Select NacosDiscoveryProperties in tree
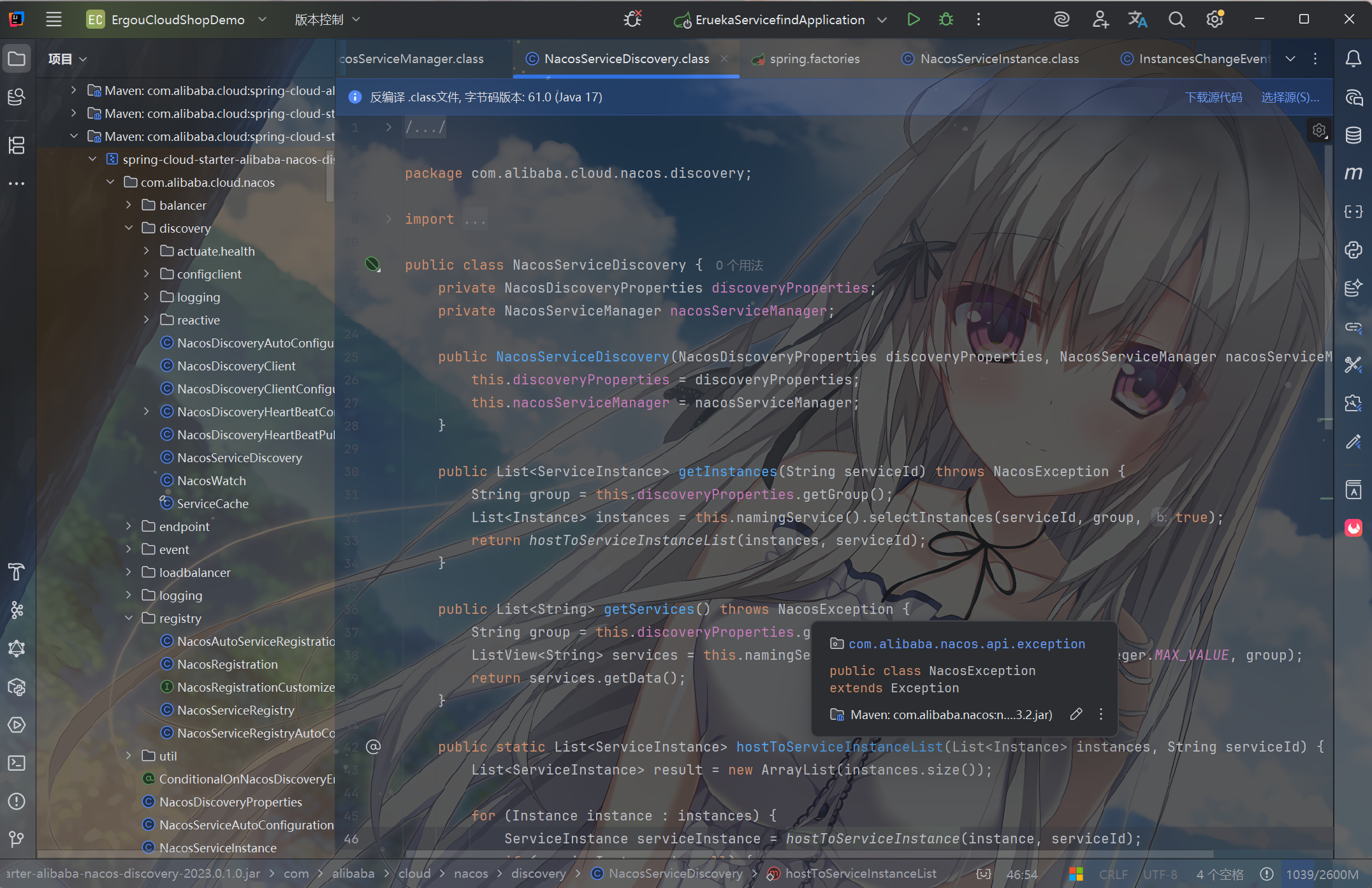This screenshot has width=1372, height=888. click(x=230, y=801)
